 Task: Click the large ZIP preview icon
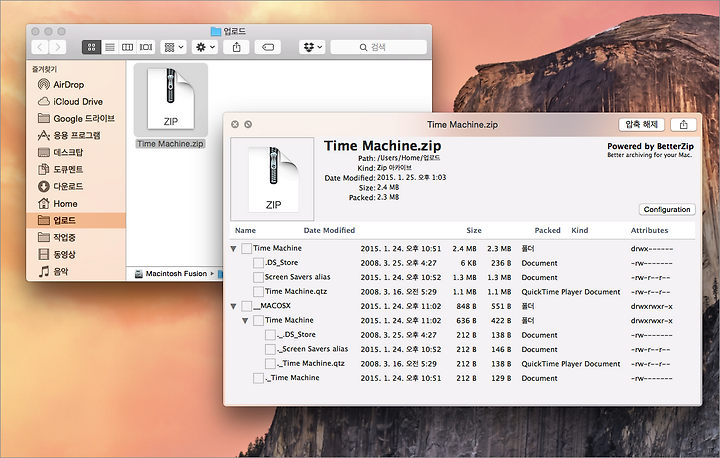click(x=272, y=179)
